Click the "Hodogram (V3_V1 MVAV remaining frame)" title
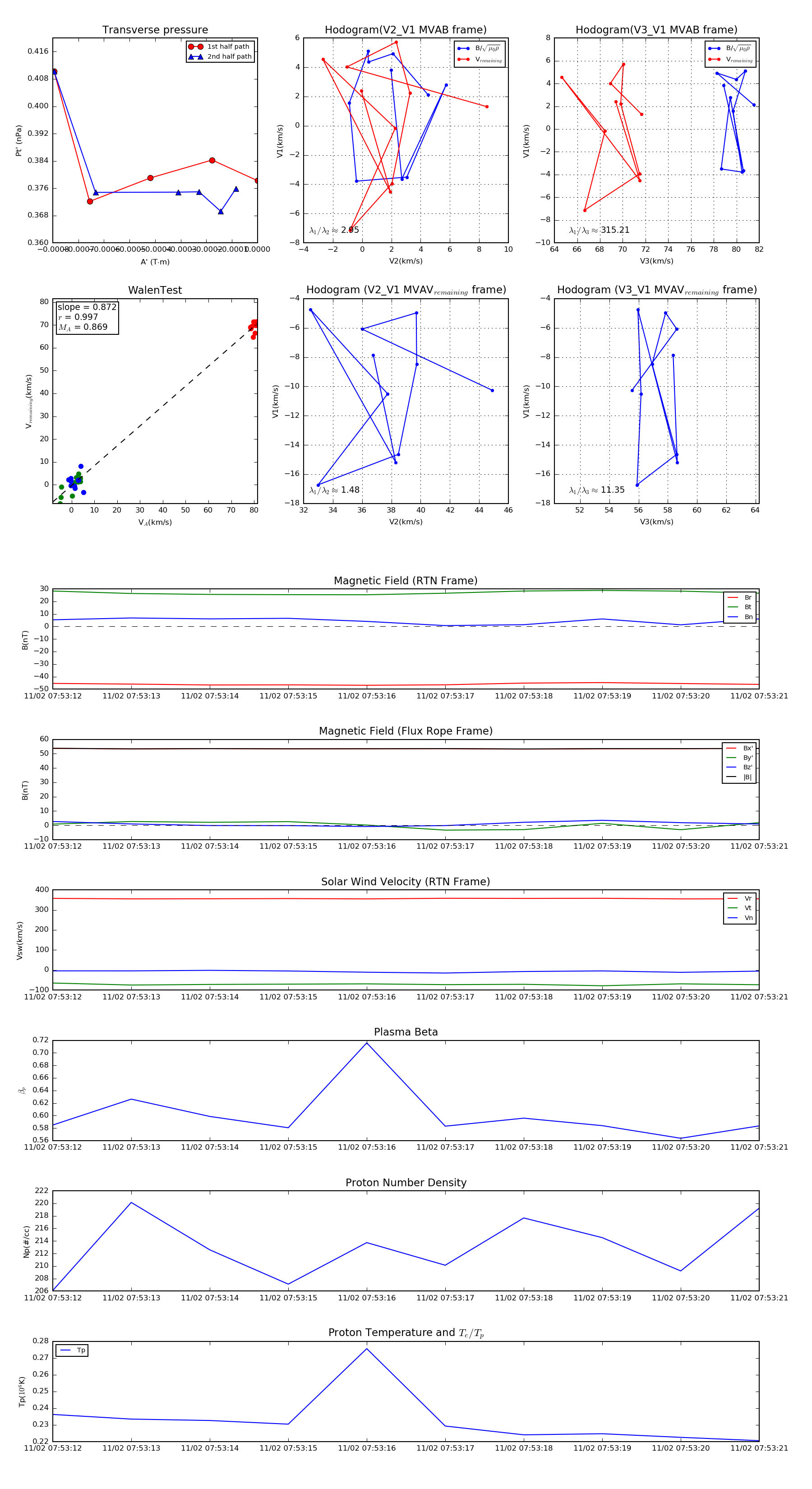This screenshot has height=1489, width=812. (656, 290)
